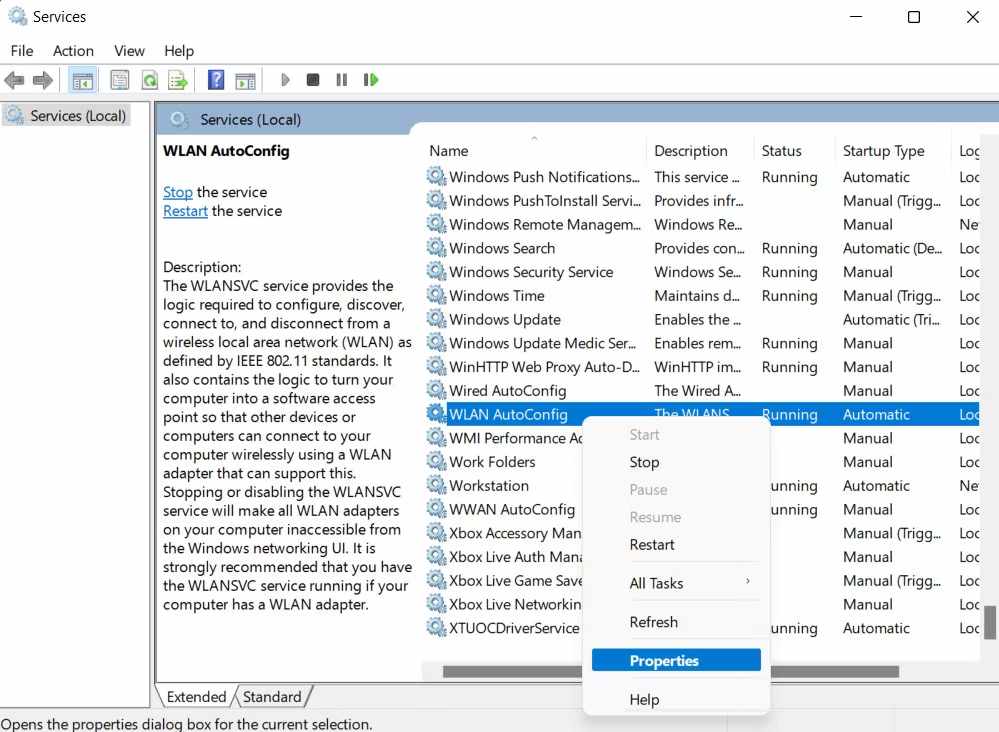The width and height of the screenshot is (999, 732).
Task: Sort by the Startup Type column header
Action: click(883, 151)
